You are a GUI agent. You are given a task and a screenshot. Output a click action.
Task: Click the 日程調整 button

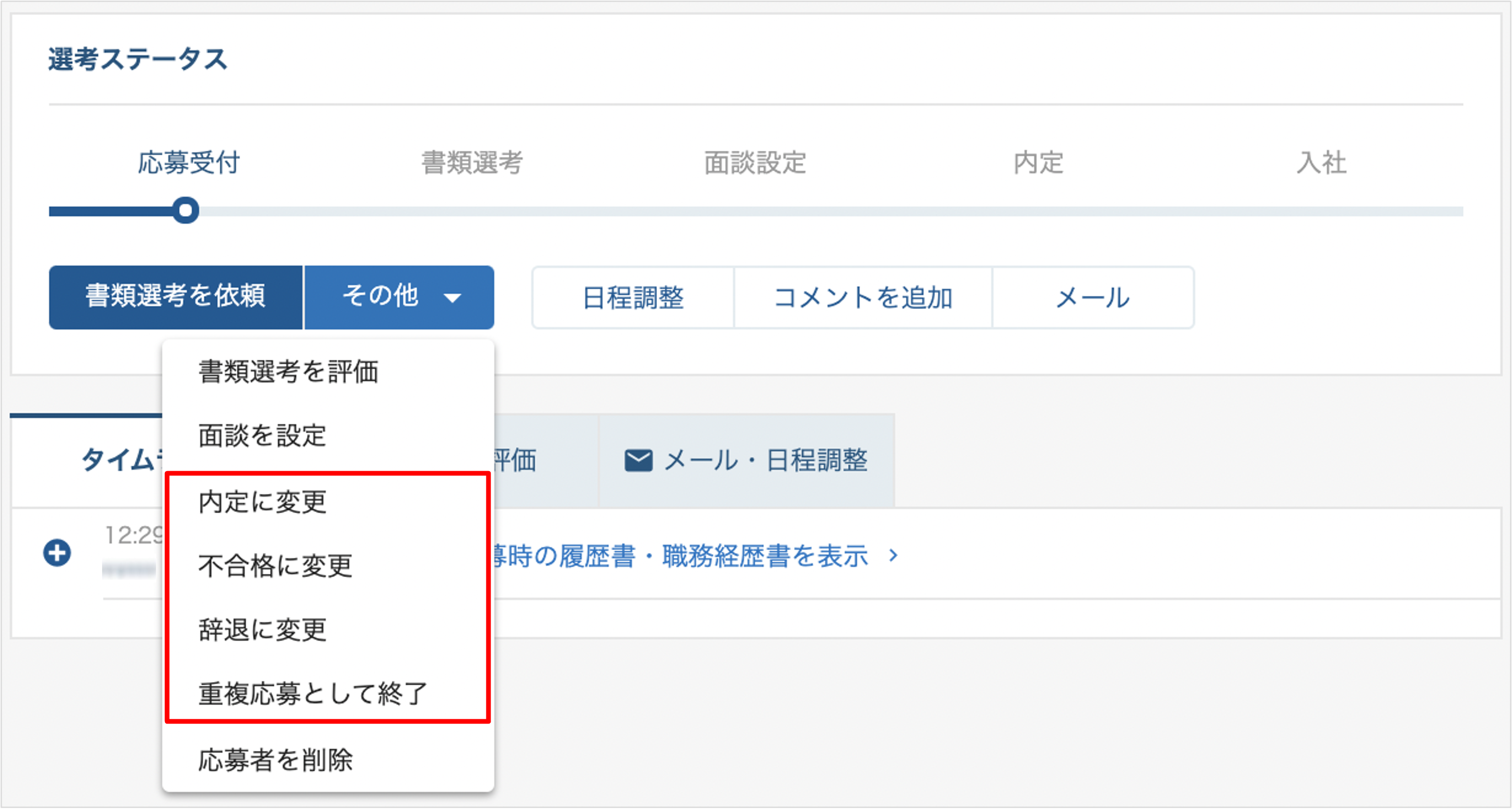633,298
